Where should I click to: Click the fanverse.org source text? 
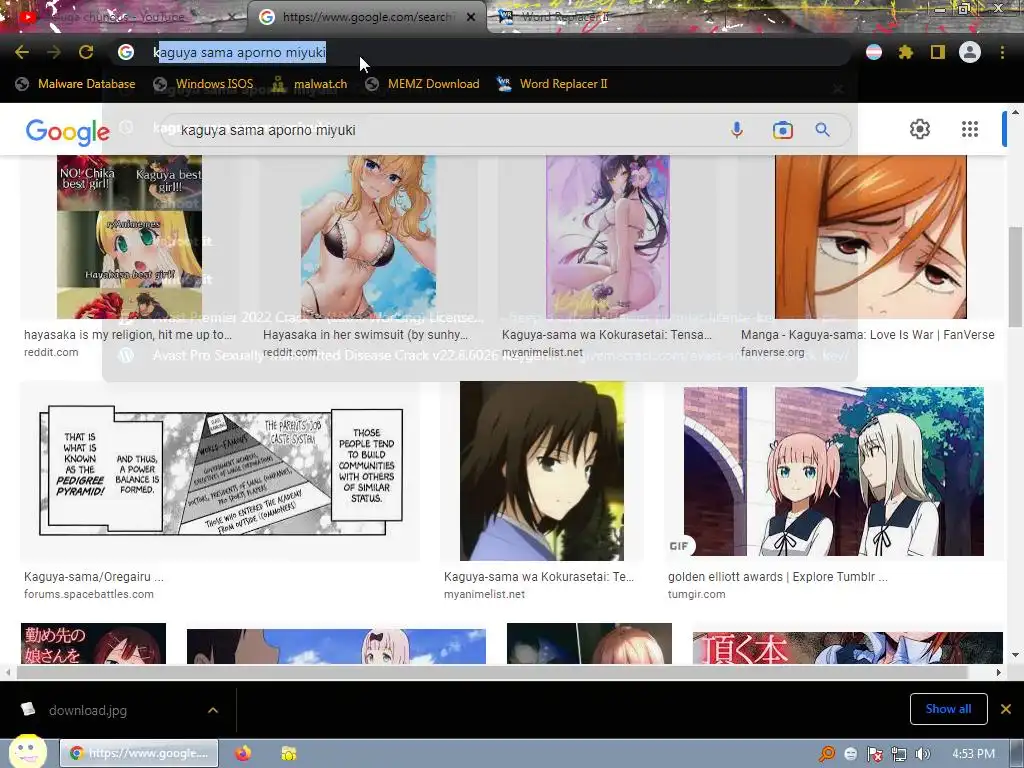click(x=773, y=352)
